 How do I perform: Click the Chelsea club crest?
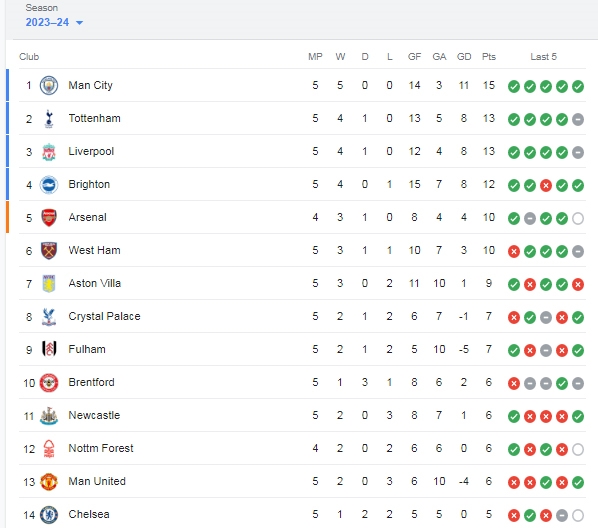[49, 515]
